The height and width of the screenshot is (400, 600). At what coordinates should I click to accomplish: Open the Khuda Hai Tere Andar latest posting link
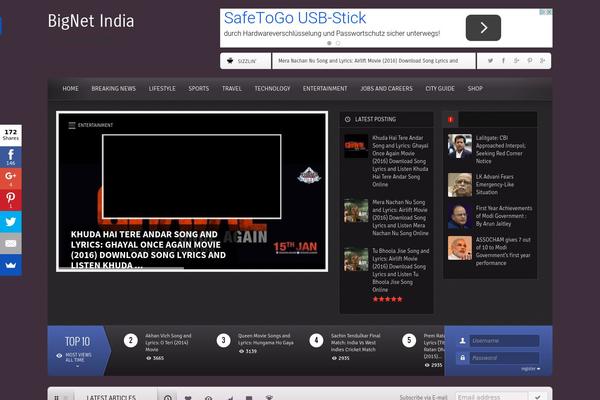pos(400,161)
